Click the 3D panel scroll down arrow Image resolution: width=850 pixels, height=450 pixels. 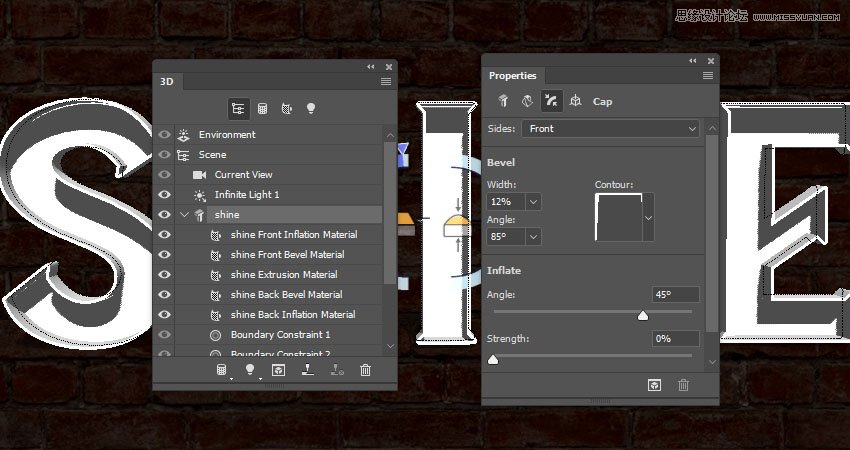pyautogui.click(x=391, y=346)
